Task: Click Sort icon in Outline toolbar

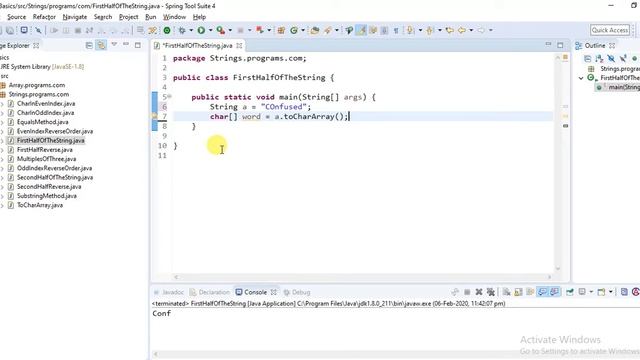Action: [599, 58]
